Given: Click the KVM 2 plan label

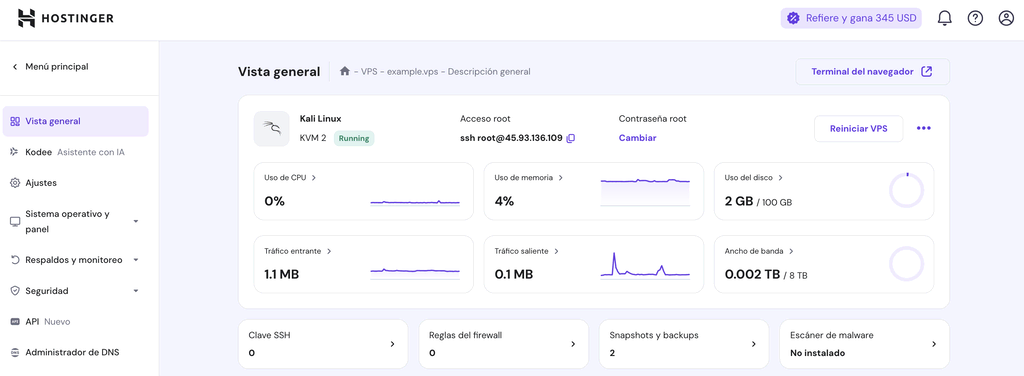Looking at the screenshot, I should (x=313, y=138).
